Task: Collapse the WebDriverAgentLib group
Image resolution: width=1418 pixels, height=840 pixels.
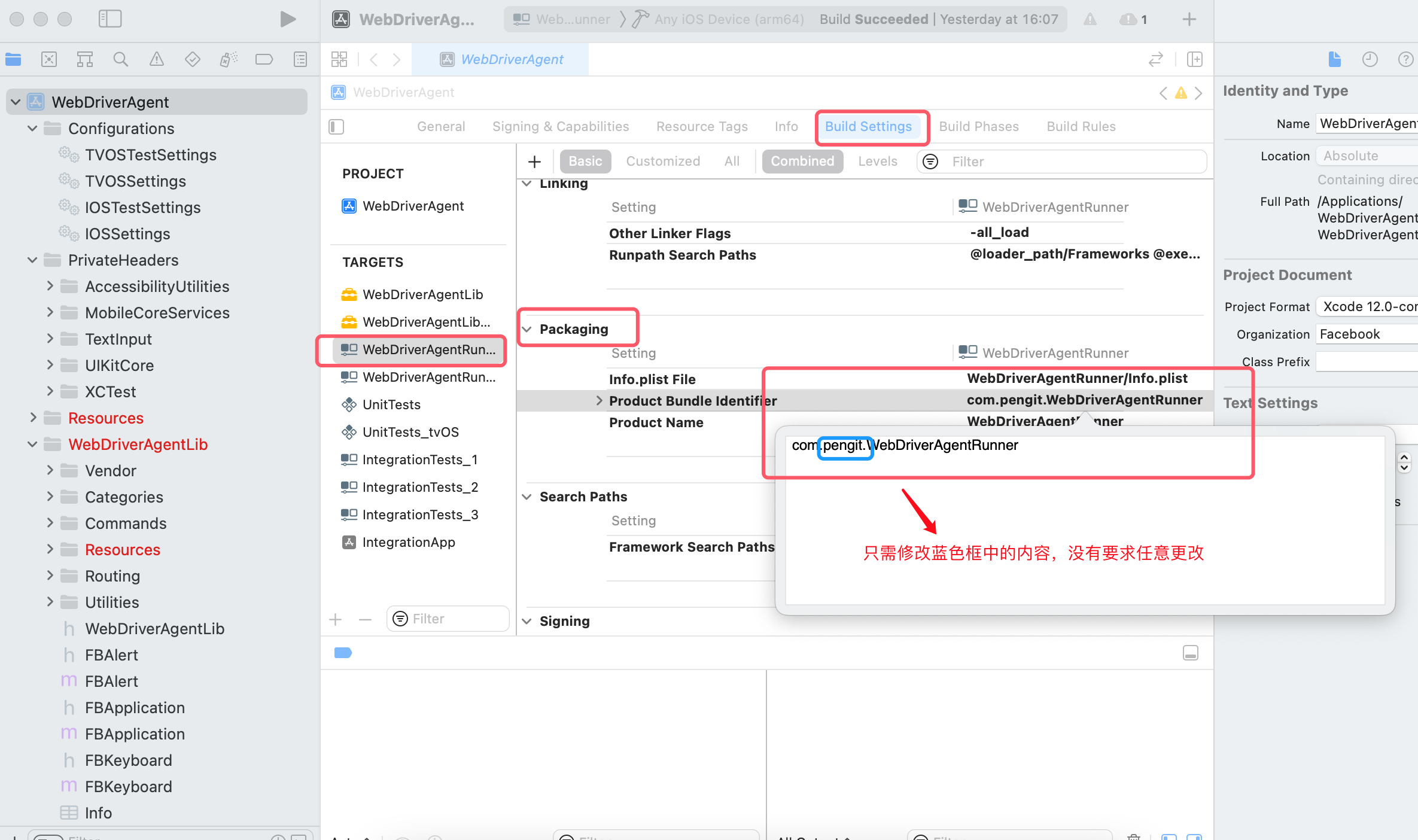Action: point(32,445)
